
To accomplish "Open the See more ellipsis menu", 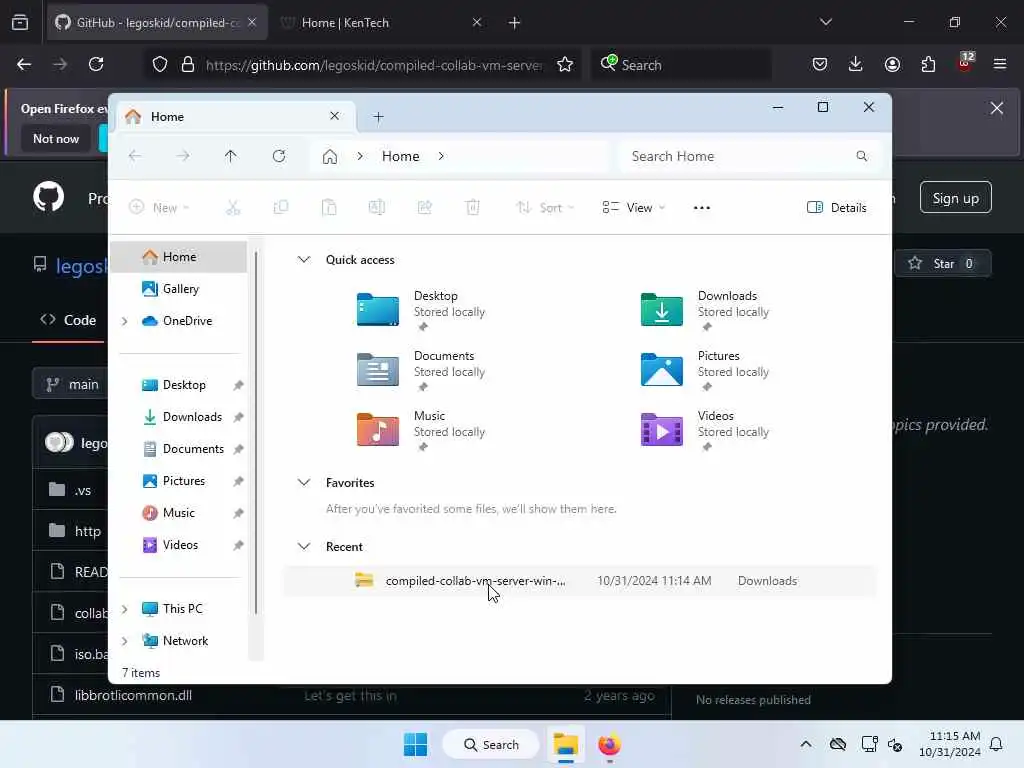I will 701,208.
